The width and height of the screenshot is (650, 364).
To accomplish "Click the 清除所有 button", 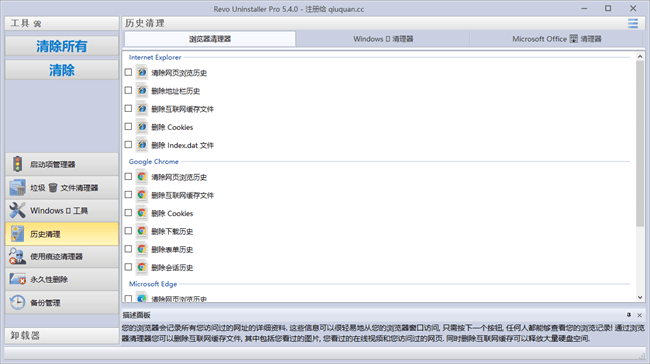I will click(x=62, y=46).
